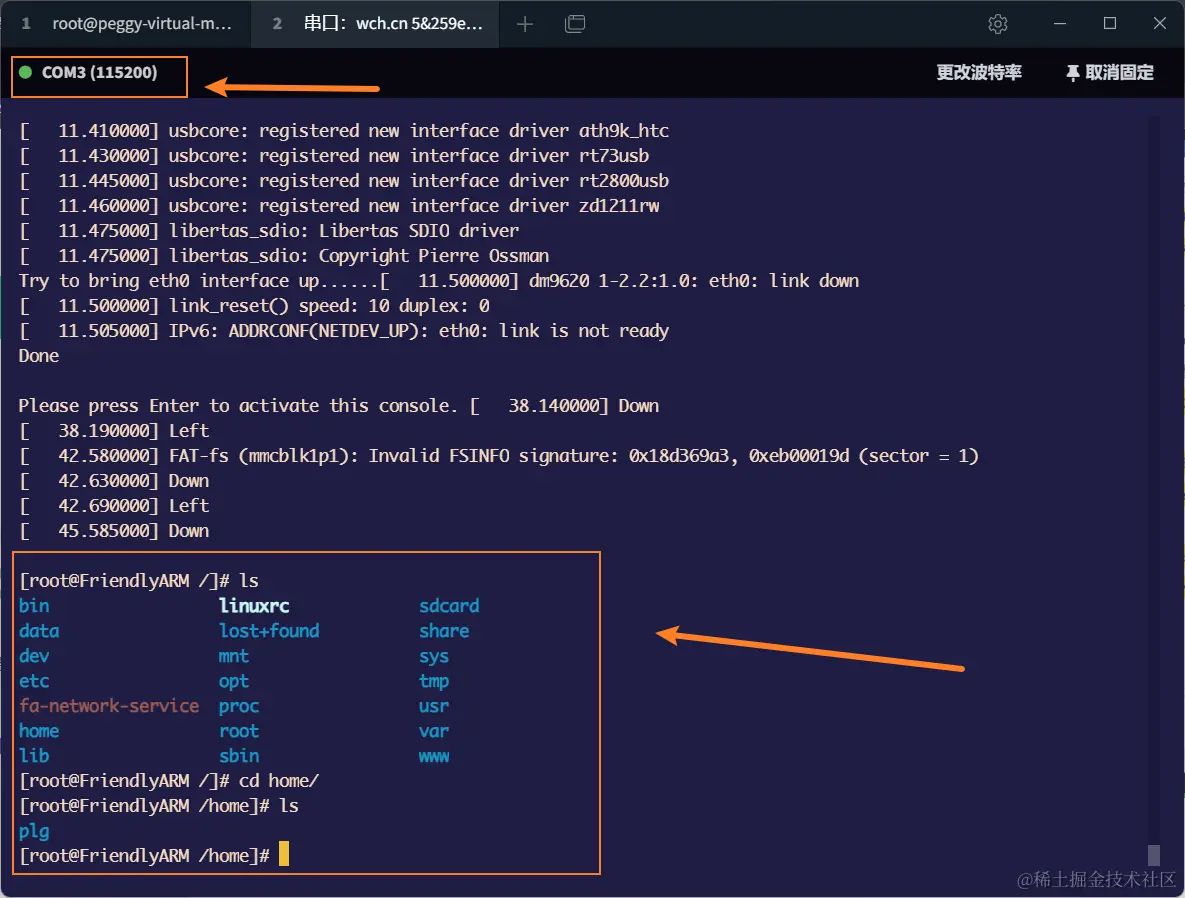Minimize the terminal window
This screenshot has height=898, width=1185.
point(1060,24)
